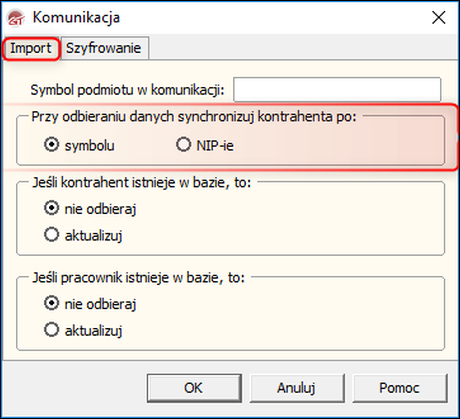Click the GT application icon in title bar
The height and width of the screenshot is (419, 460).
point(15,17)
